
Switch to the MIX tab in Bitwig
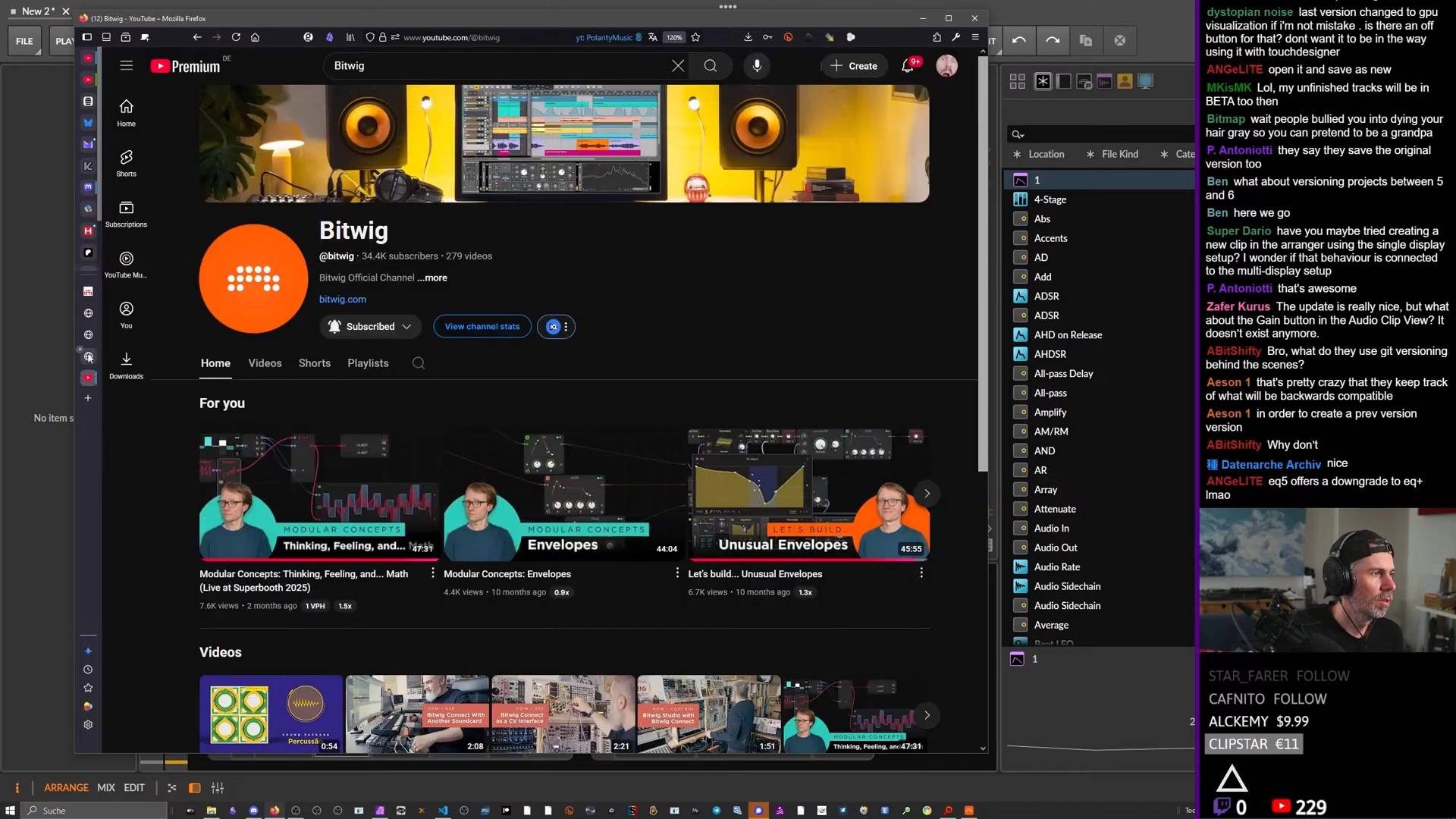[105, 788]
